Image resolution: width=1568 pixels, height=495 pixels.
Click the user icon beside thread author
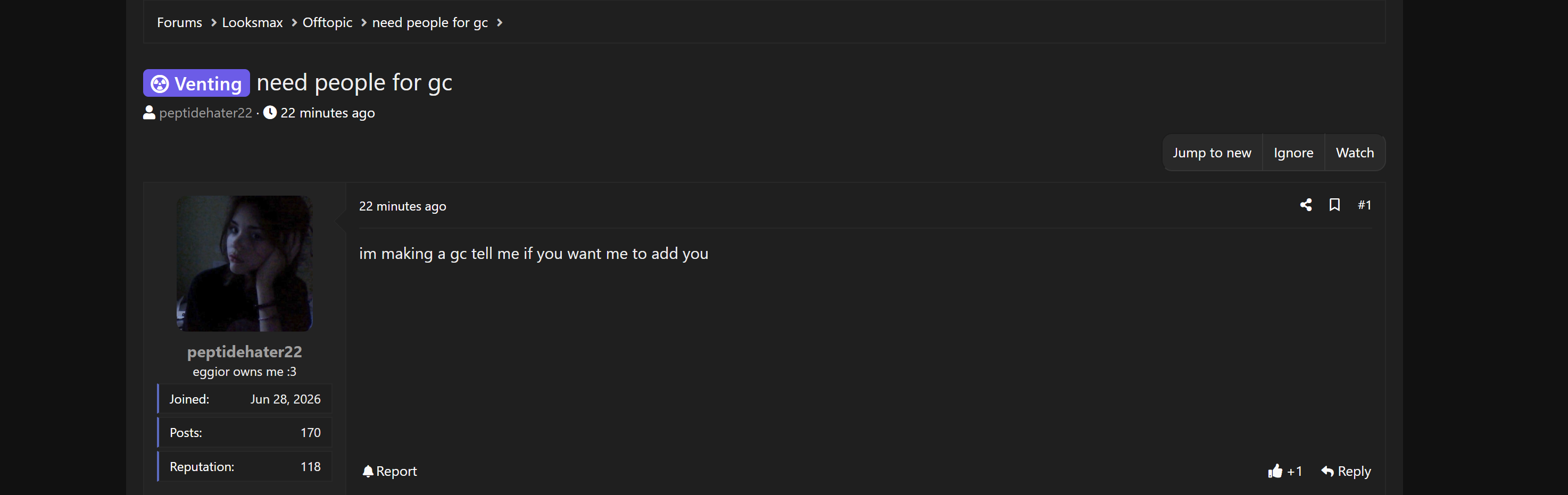point(149,113)
